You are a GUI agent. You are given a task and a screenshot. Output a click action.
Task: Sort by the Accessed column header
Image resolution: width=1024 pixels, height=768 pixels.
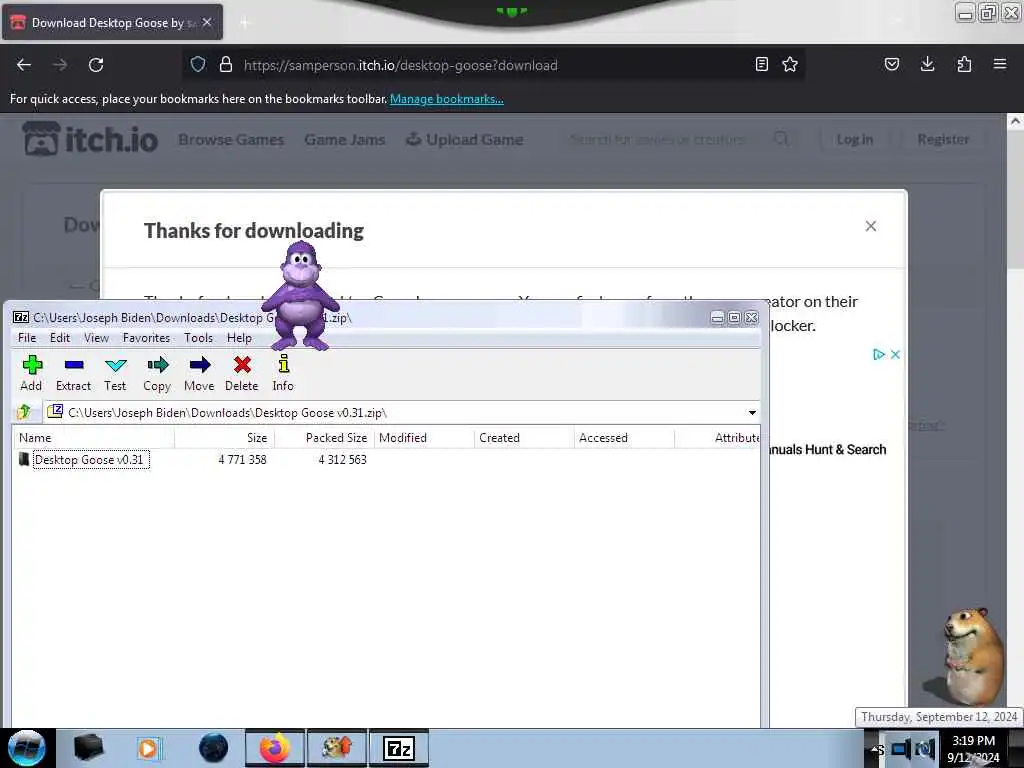(x=624, y=438)
